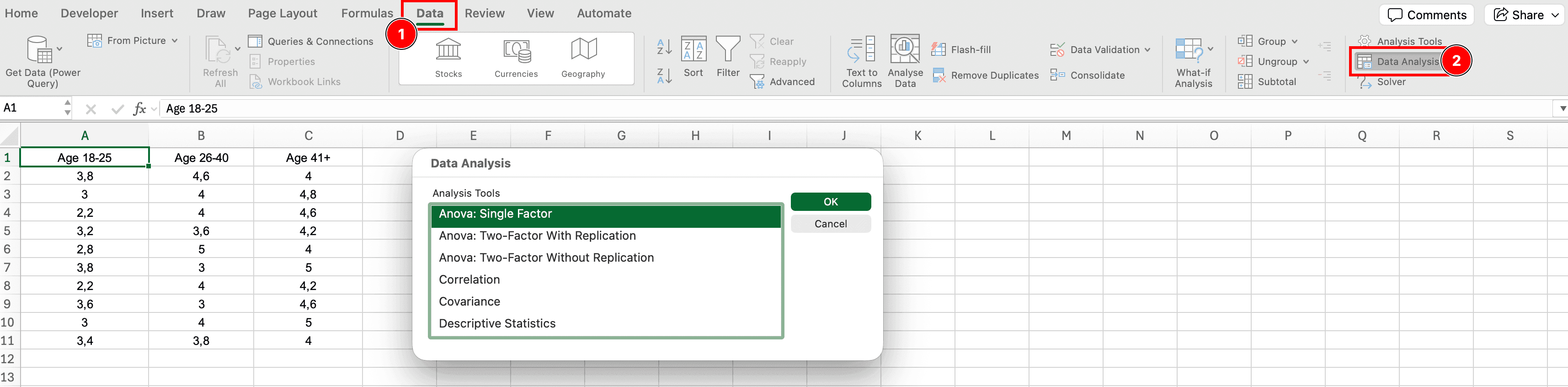Sort ascending with A-Z icon
The height and width of the screenshot is (387, 1568).
coord(664,46)
